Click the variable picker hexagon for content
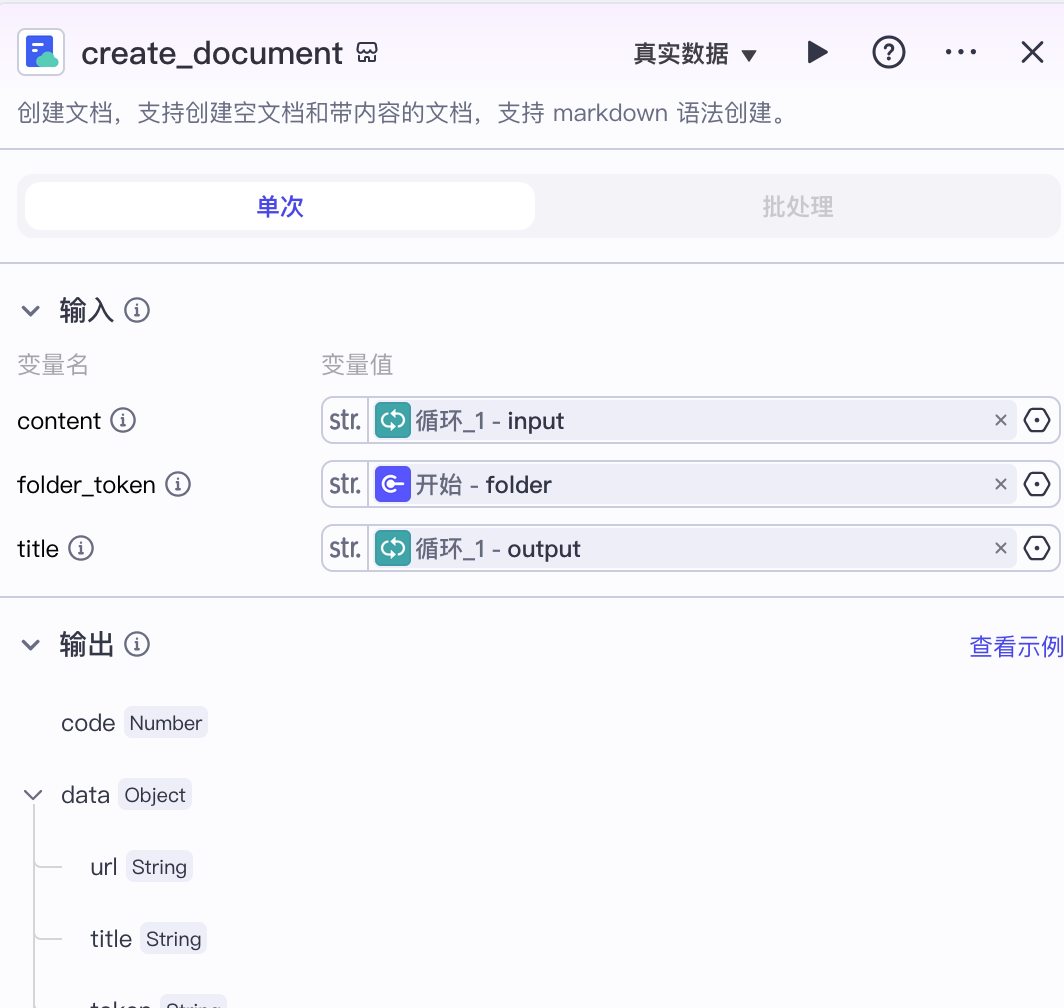This screenshot has width=1064, height=1008. [1036, 420]
